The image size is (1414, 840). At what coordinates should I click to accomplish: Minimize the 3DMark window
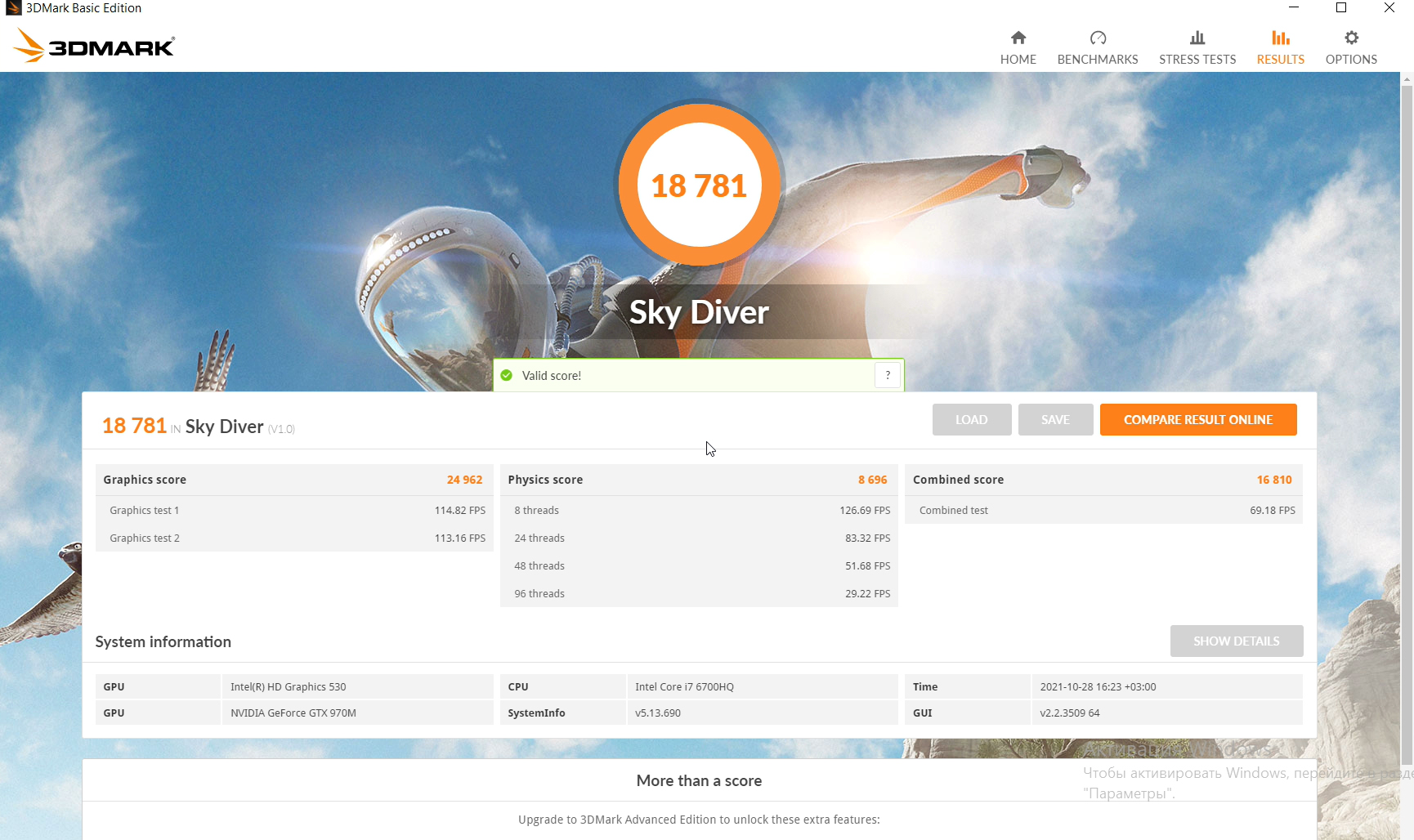[x=1294, y=8]
